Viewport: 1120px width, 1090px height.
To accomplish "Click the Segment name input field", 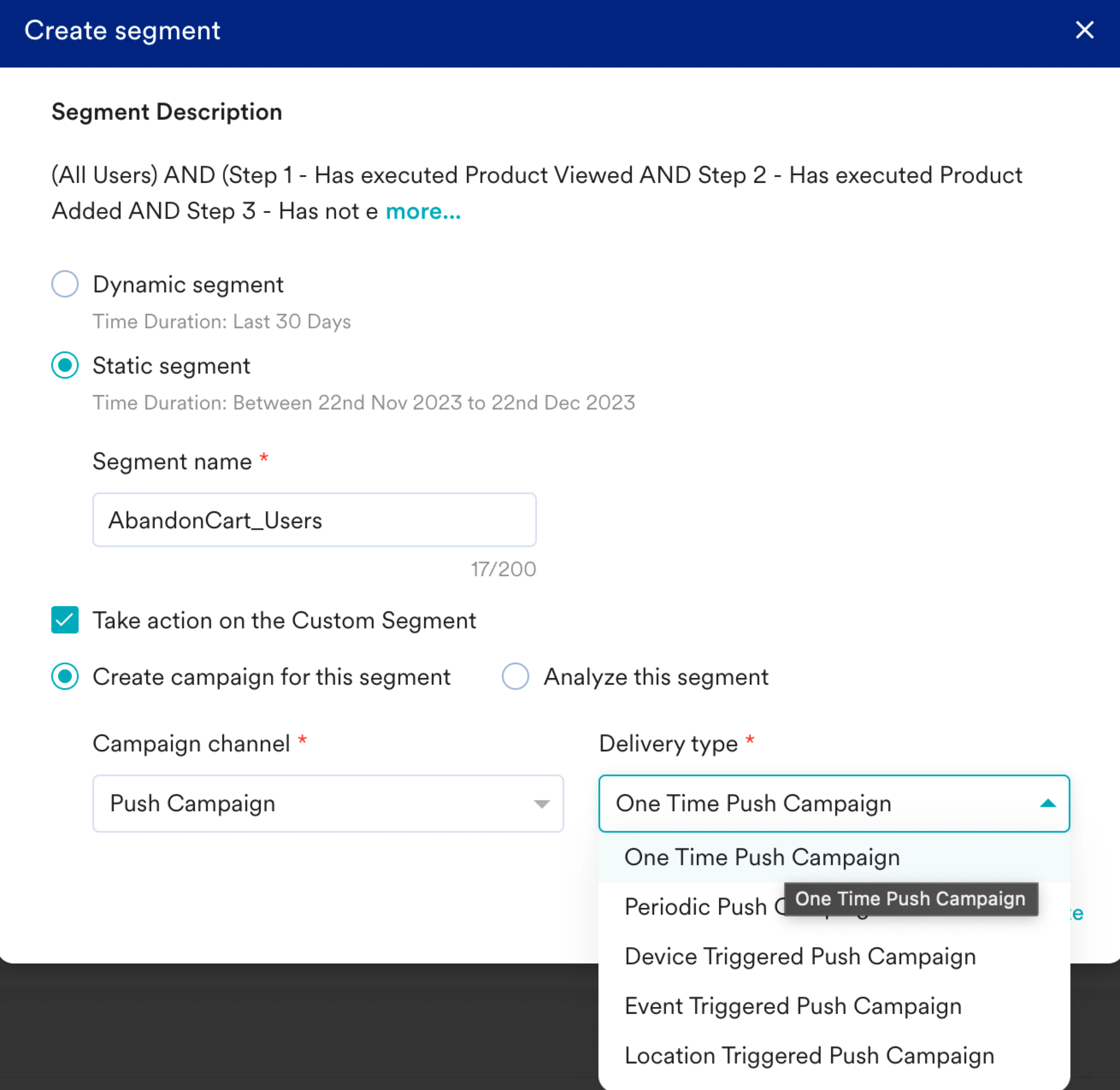I will 314,520.
